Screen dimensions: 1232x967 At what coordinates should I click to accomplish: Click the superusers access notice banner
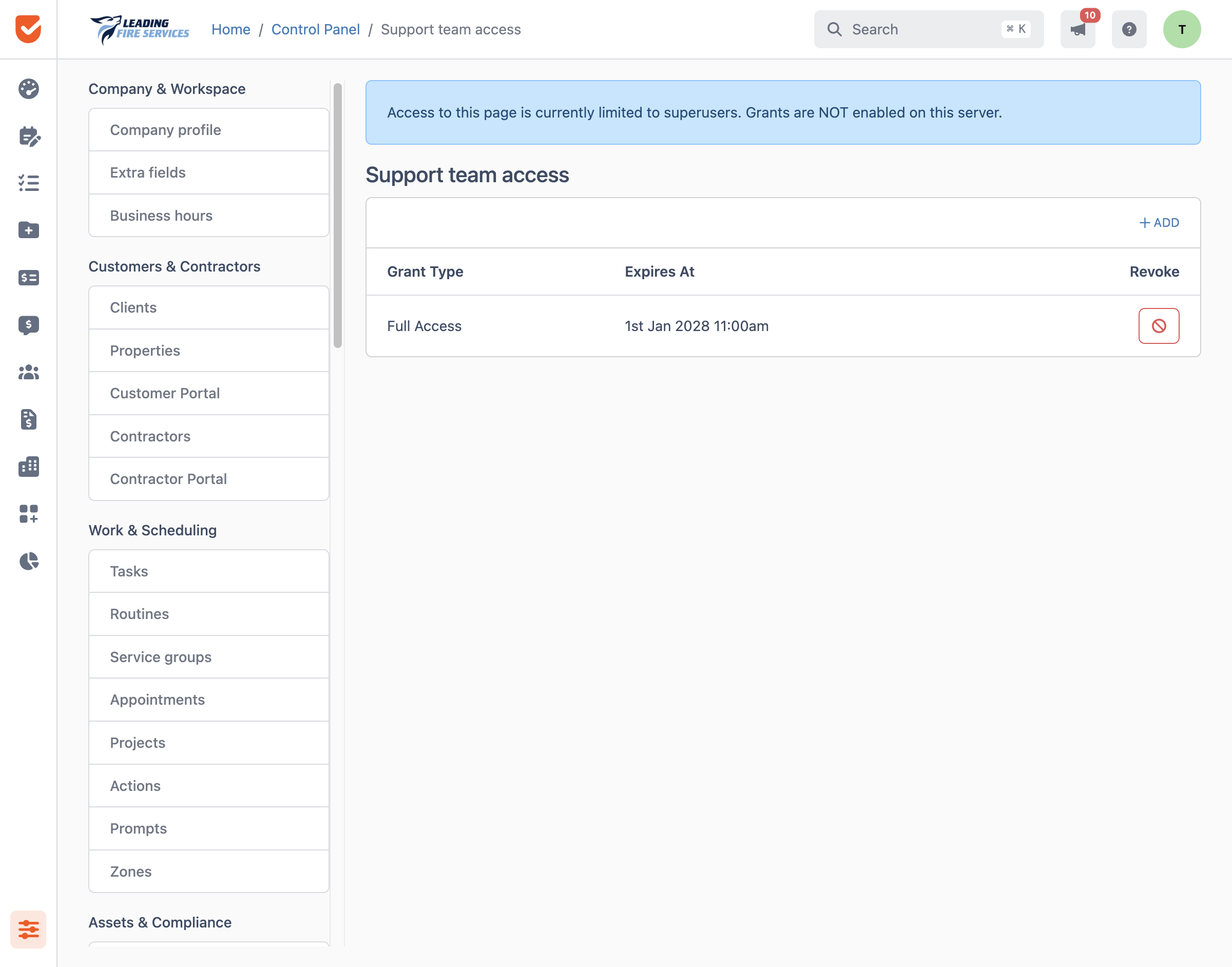[x=782, y=112]
